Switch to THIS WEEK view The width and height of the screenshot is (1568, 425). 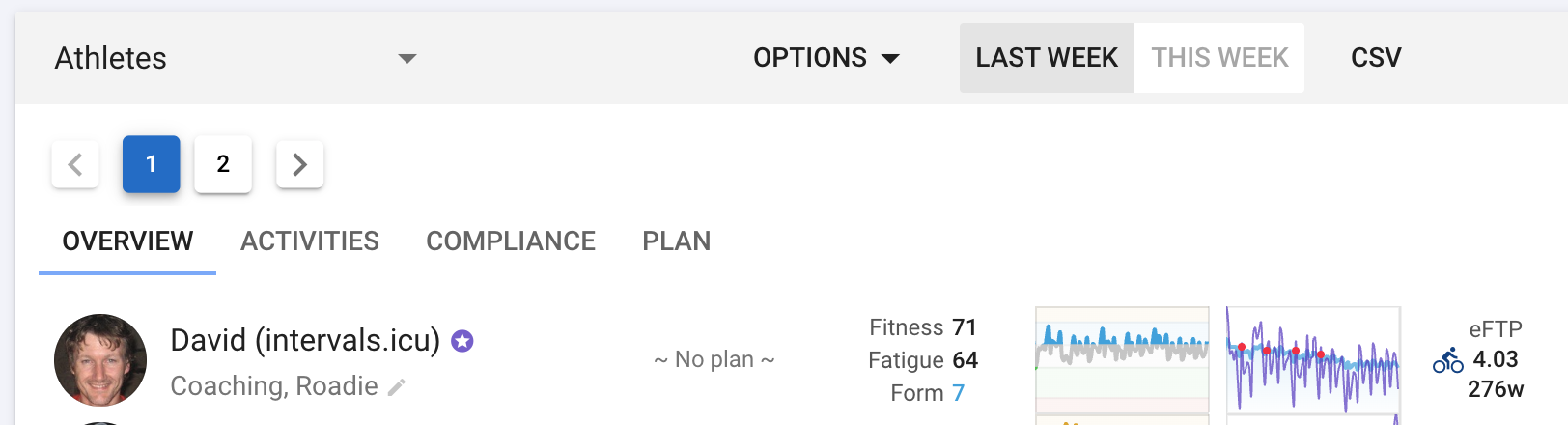(x=1219, y=58)
